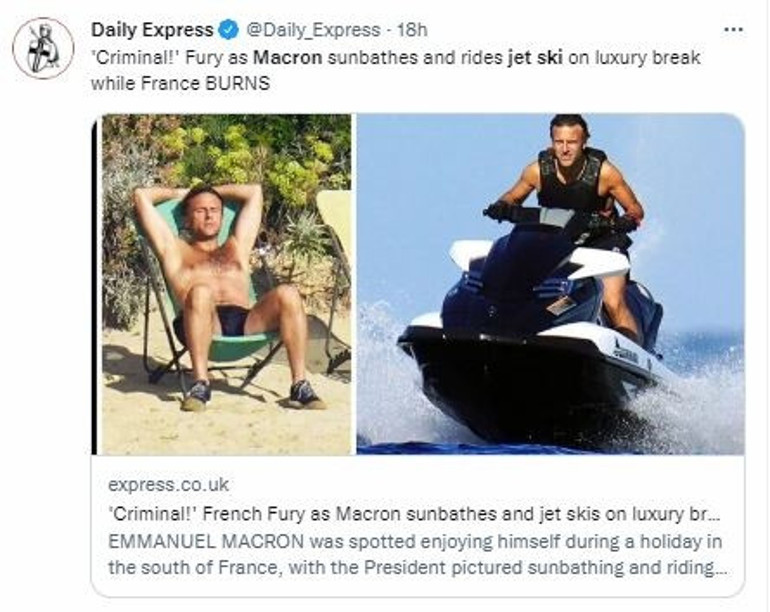Open the sunbathing photo on the left
This screenshot has width=770, height=612.
226,284
